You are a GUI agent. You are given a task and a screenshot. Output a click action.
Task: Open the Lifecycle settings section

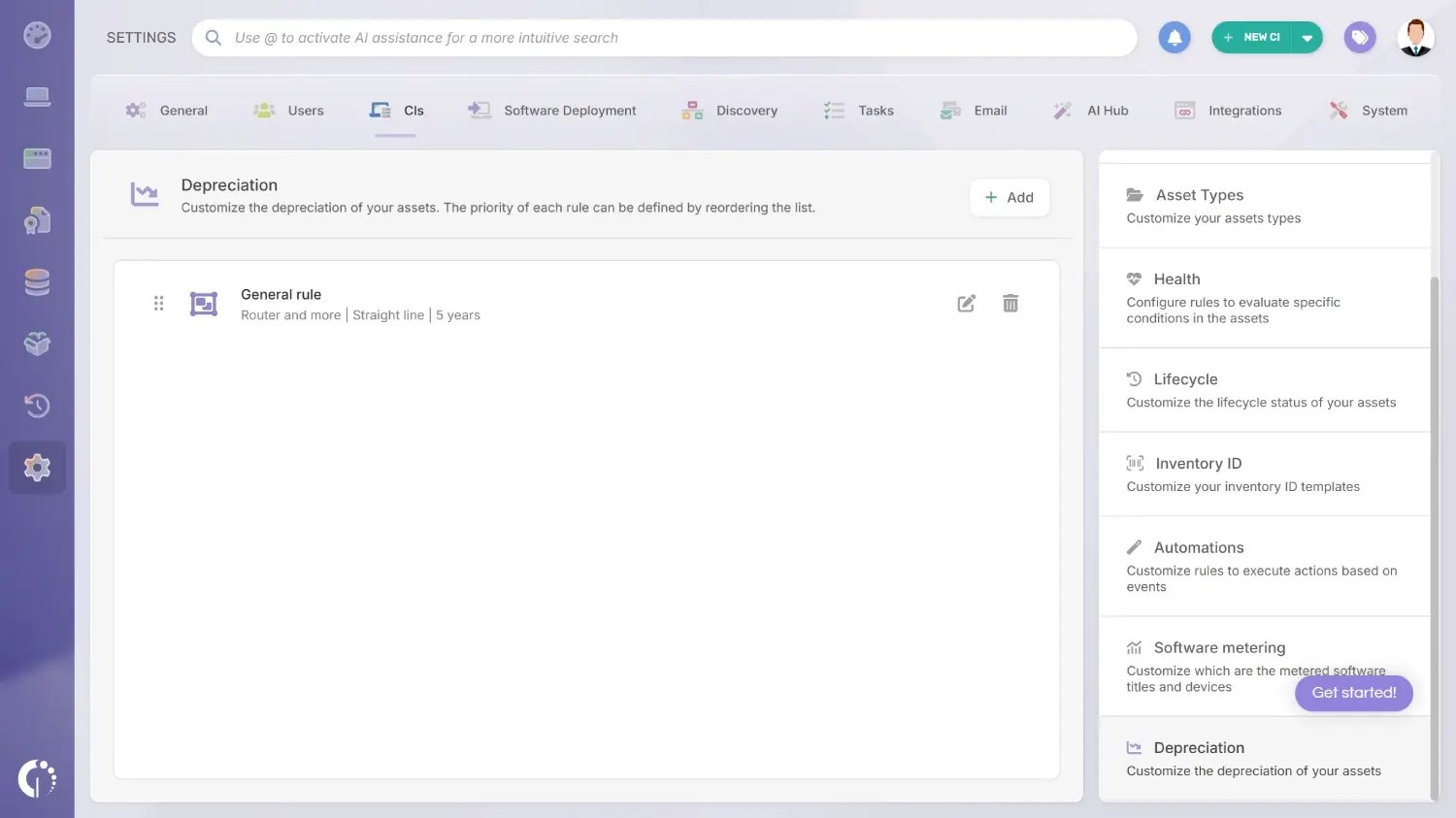(x=1264, y=390)
